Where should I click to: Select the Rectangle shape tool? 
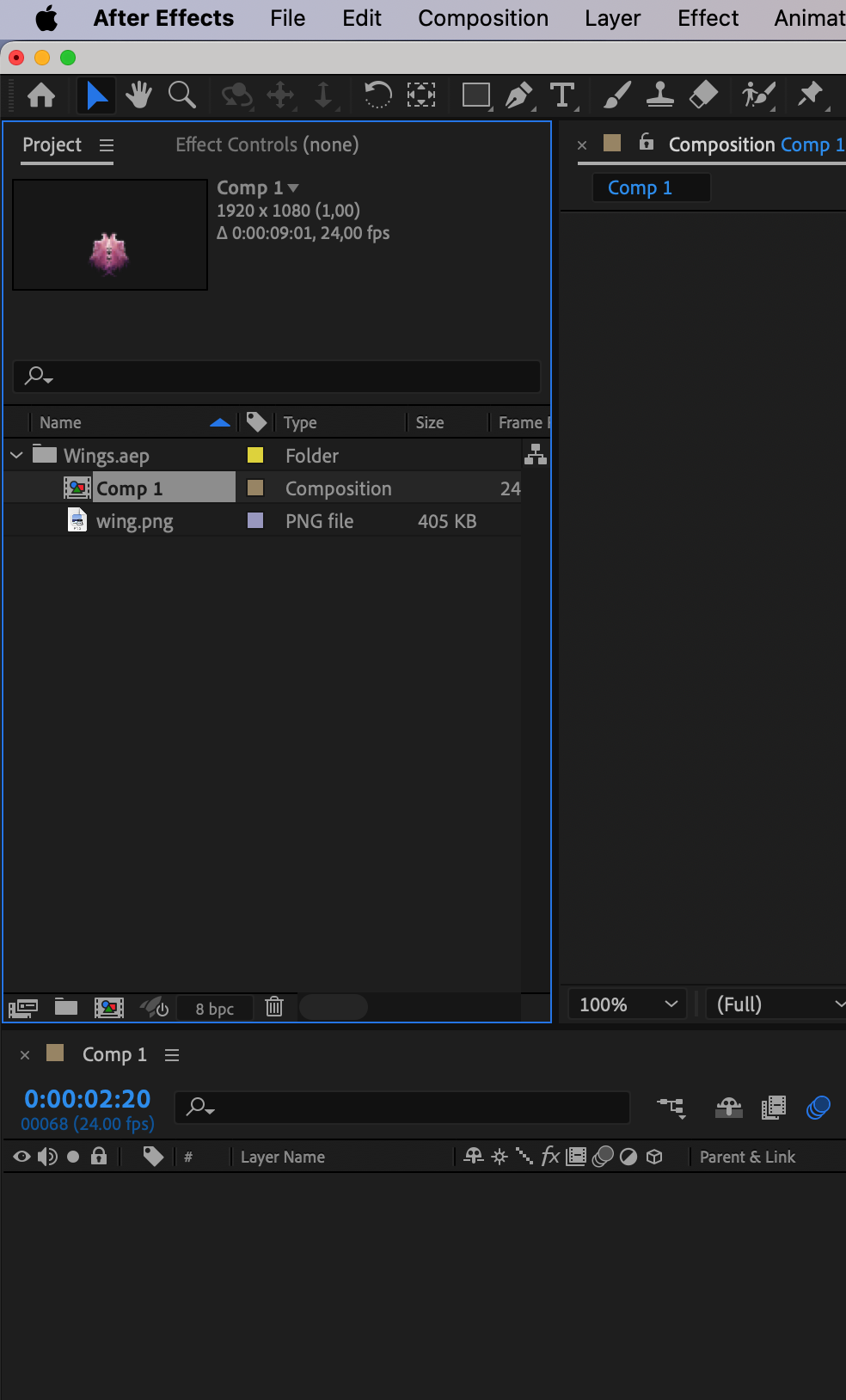click(x=476, y=95)
